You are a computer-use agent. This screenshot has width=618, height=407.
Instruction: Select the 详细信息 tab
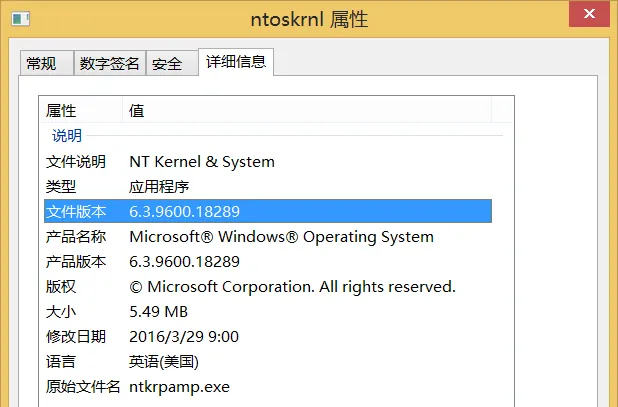(236, 62)
